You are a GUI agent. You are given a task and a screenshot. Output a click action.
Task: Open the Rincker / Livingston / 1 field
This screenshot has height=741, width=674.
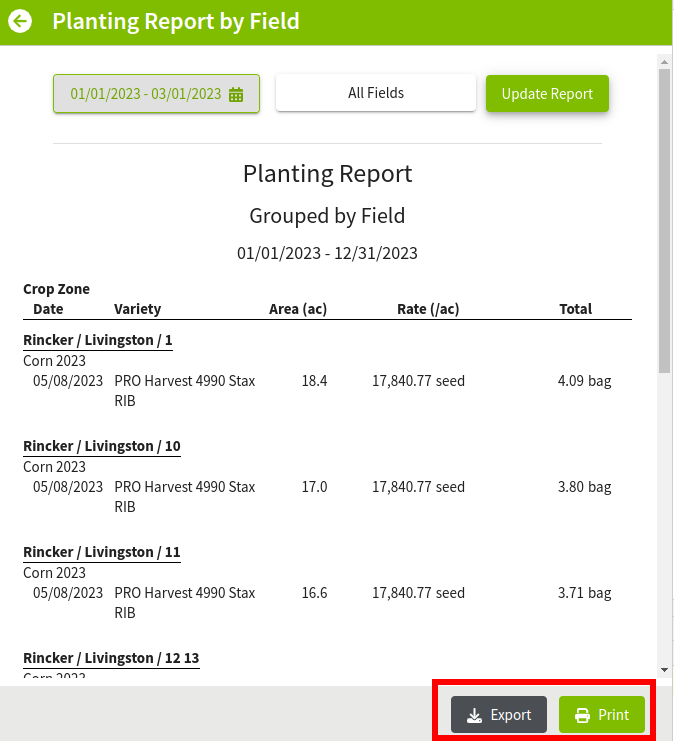coord(98,340)
